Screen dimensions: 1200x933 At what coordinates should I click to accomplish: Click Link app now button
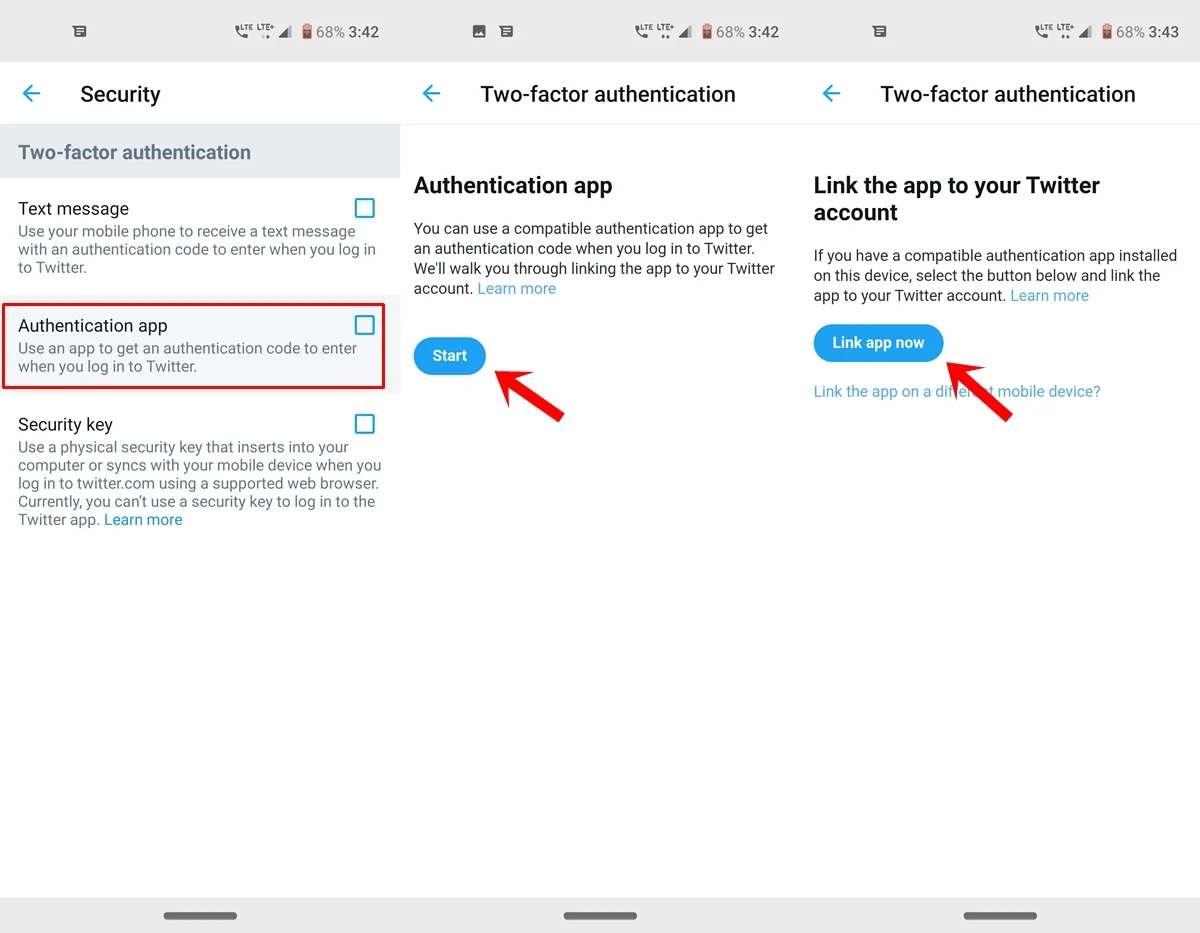pos(878,343)
